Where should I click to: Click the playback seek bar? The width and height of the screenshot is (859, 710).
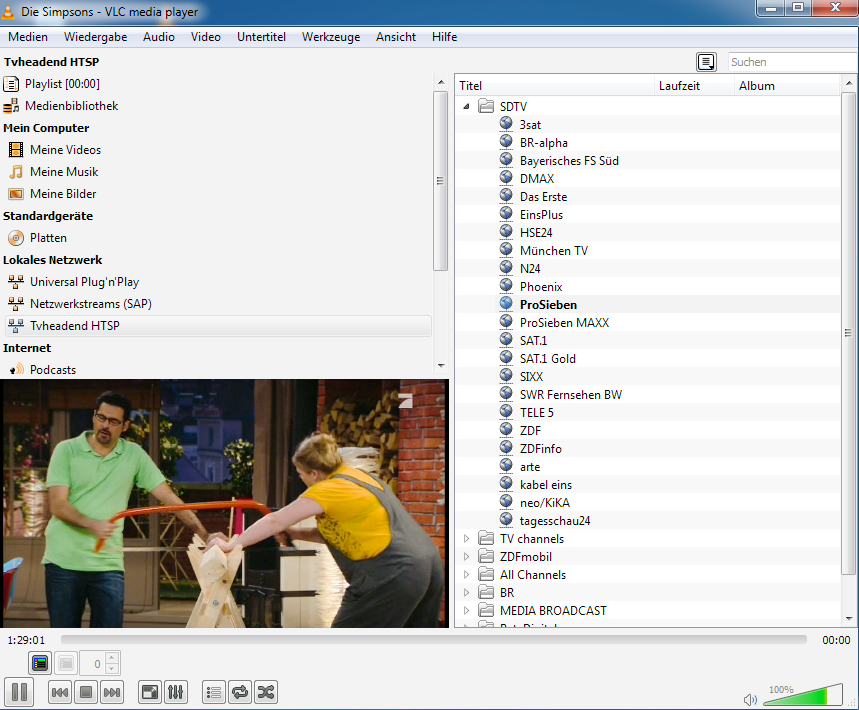click(x=433, y=639)
